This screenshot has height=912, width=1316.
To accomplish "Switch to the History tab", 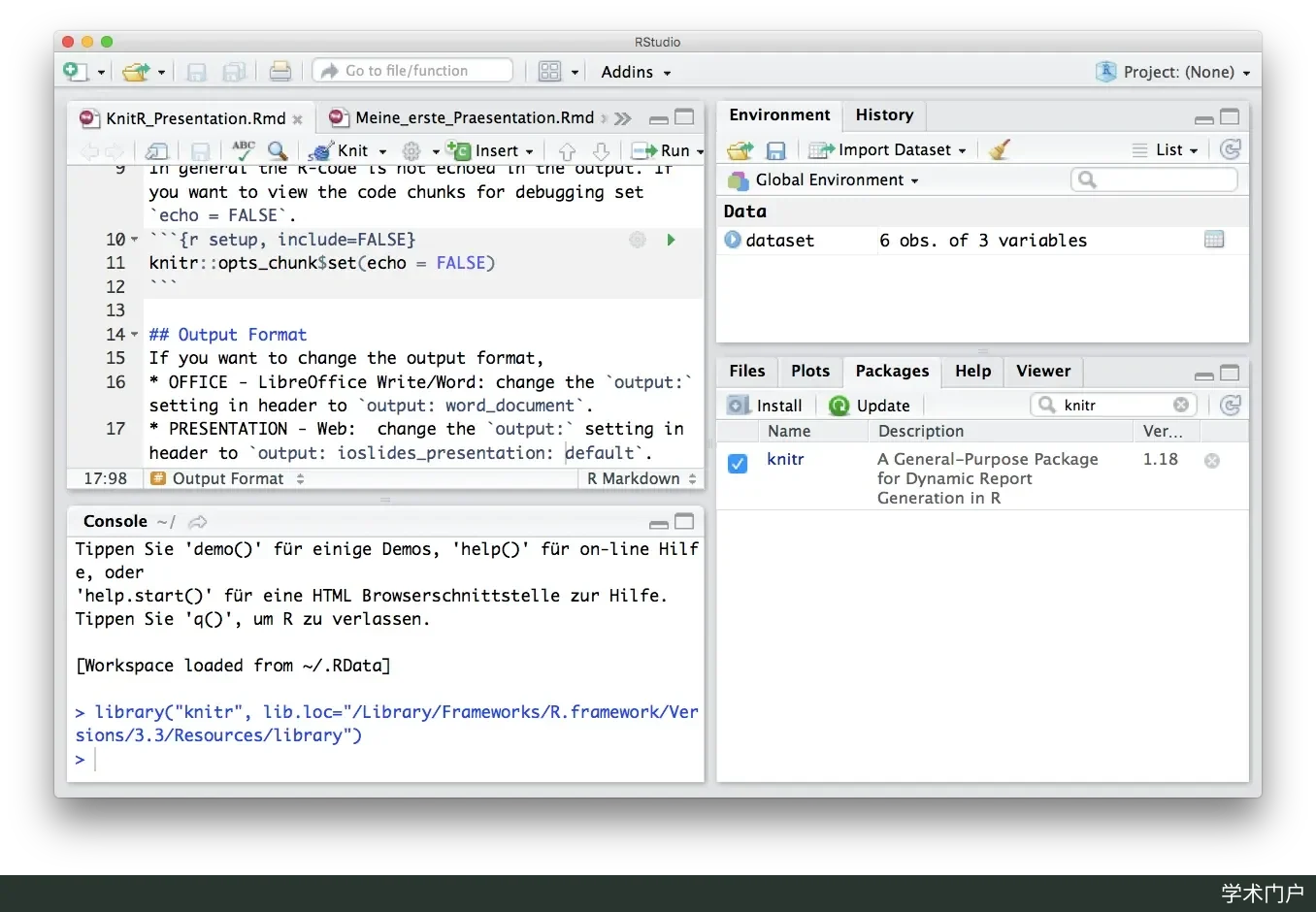I will (x=884, y=114).
